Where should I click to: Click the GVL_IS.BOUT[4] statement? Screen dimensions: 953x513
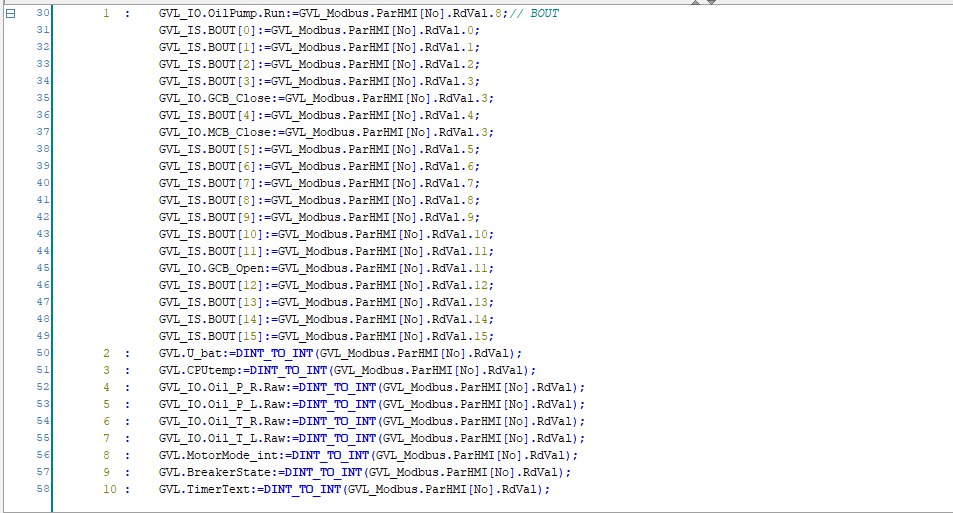[x=319, y=115]
